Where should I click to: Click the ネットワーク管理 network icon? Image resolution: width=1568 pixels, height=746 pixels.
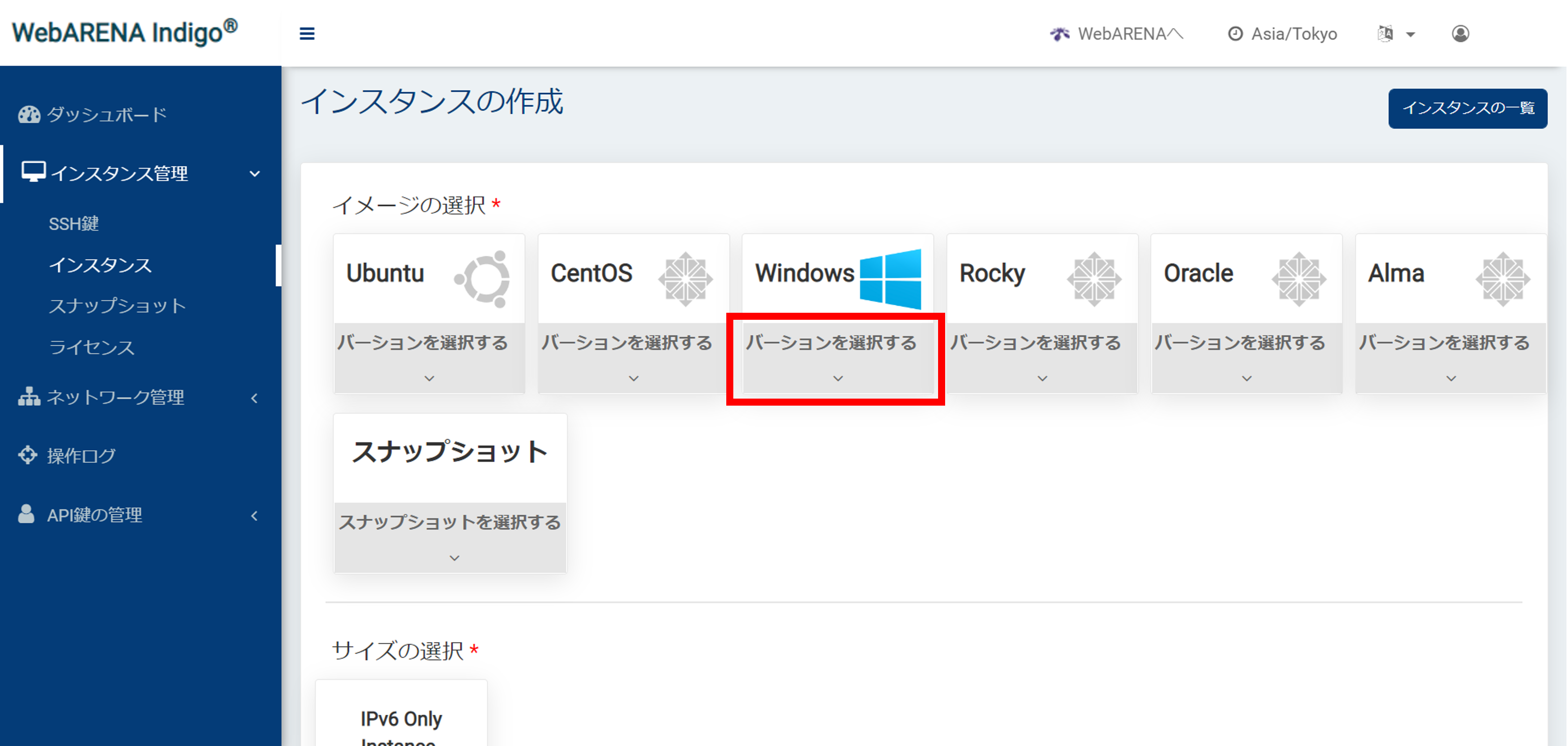point(29,397)
